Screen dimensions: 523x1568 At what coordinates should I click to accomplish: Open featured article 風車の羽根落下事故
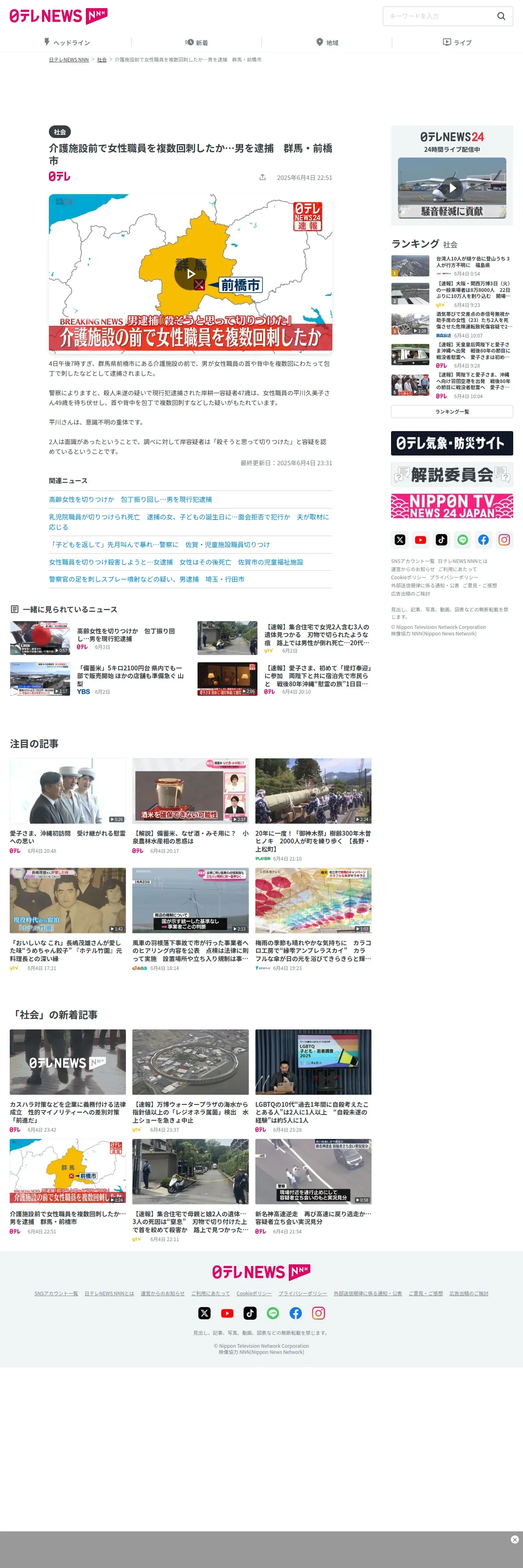click(x=191, y=901)
